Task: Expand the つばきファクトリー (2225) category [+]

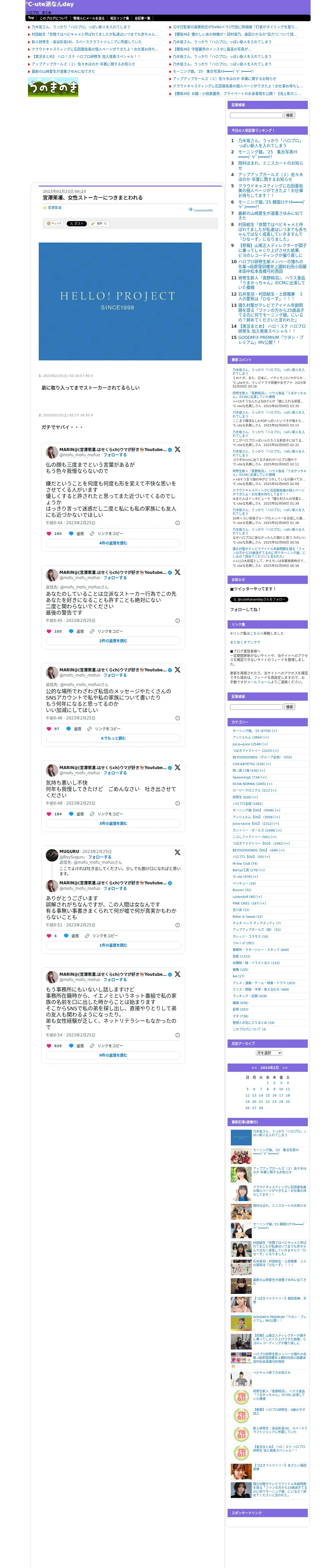Action: click(x=276, y=751)
